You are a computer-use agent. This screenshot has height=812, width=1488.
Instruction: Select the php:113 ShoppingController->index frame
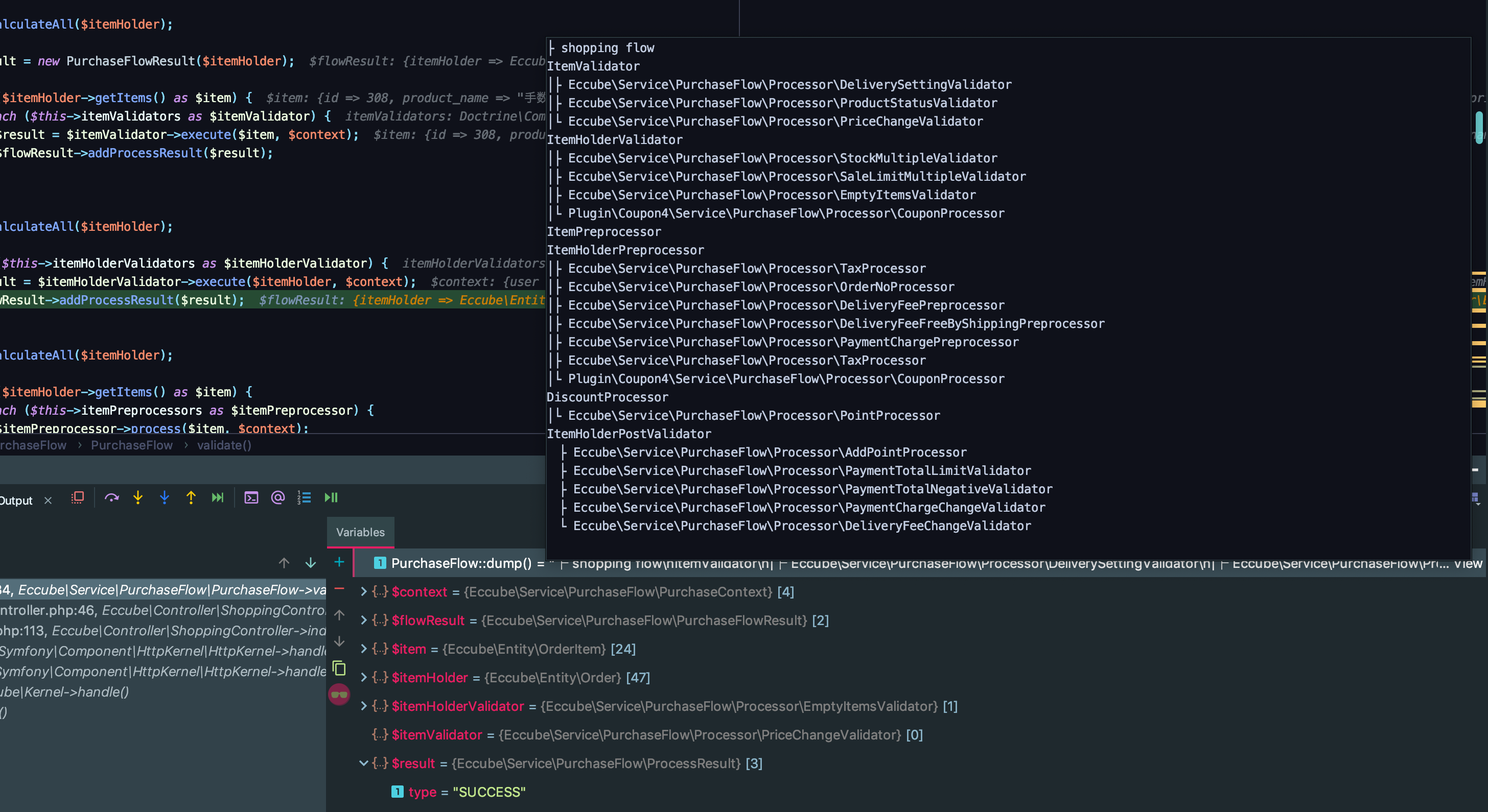[163, 630]
